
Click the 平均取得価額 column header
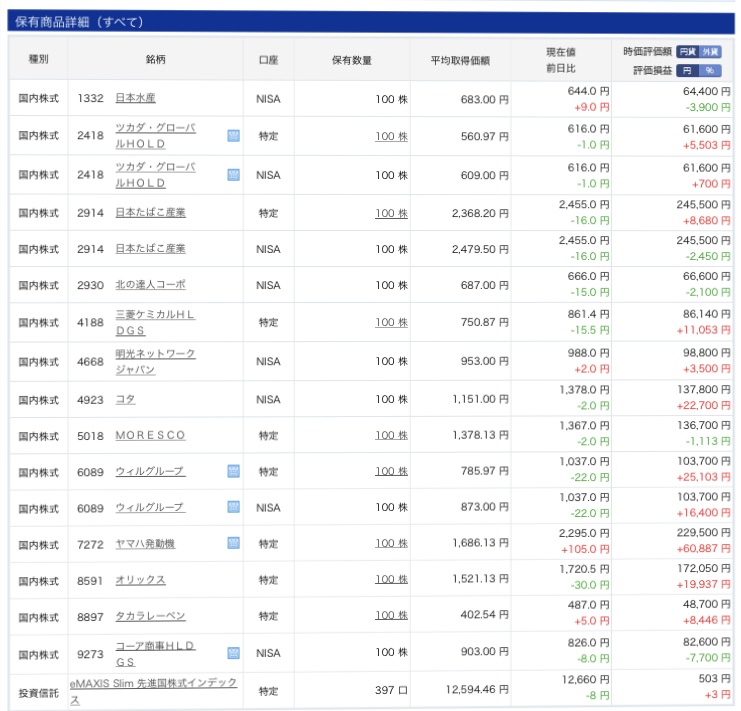(460, 60)
